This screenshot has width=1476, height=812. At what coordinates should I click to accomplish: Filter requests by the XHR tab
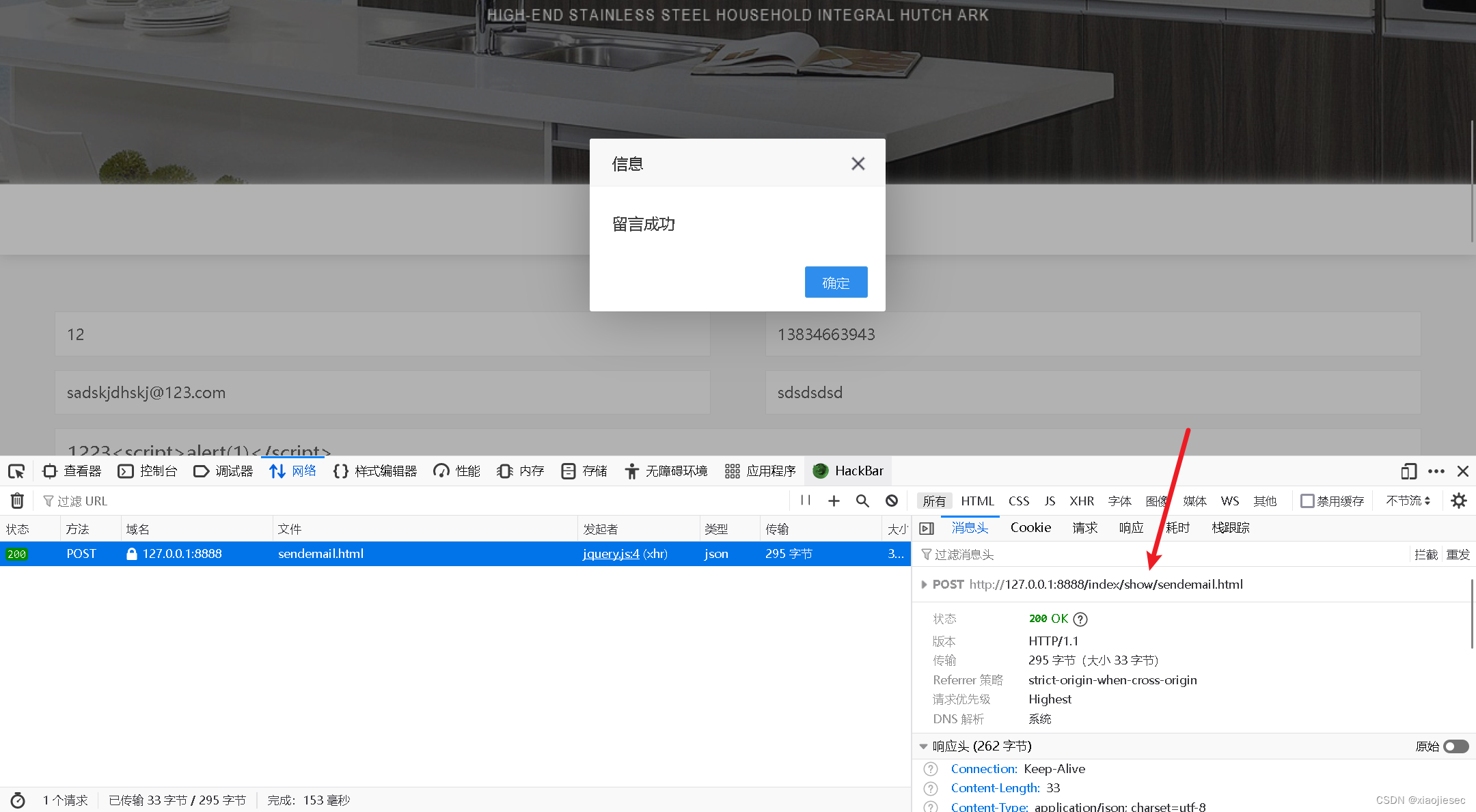click(1082, 501)
